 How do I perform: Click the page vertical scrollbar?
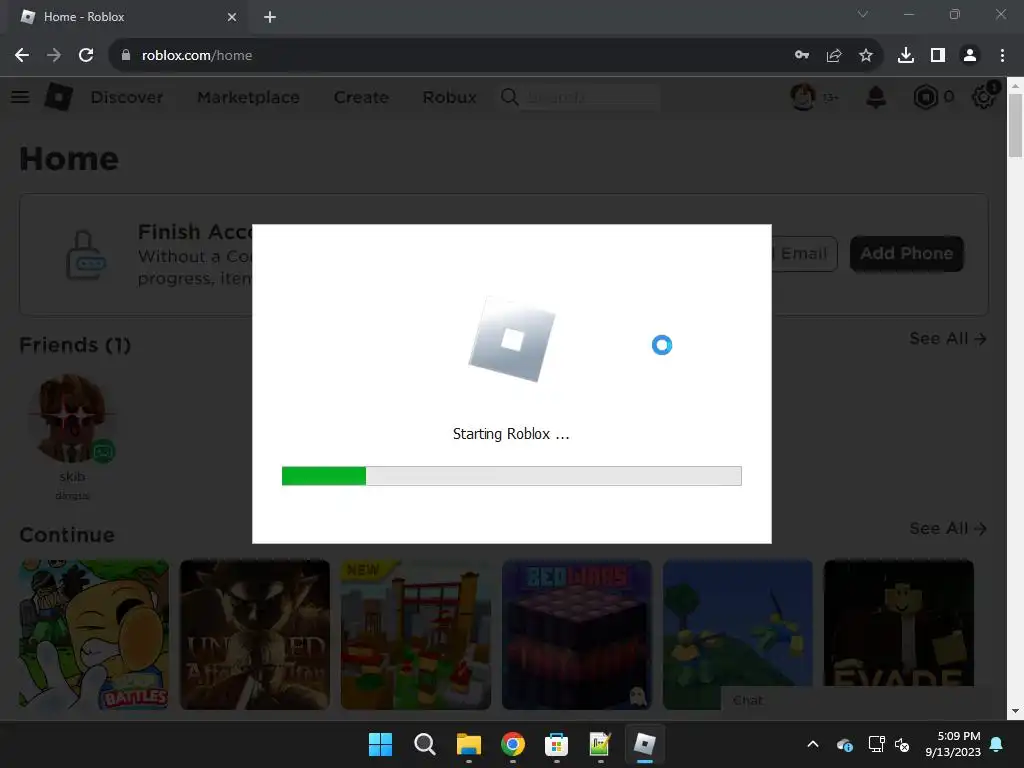pos(1015,125)
